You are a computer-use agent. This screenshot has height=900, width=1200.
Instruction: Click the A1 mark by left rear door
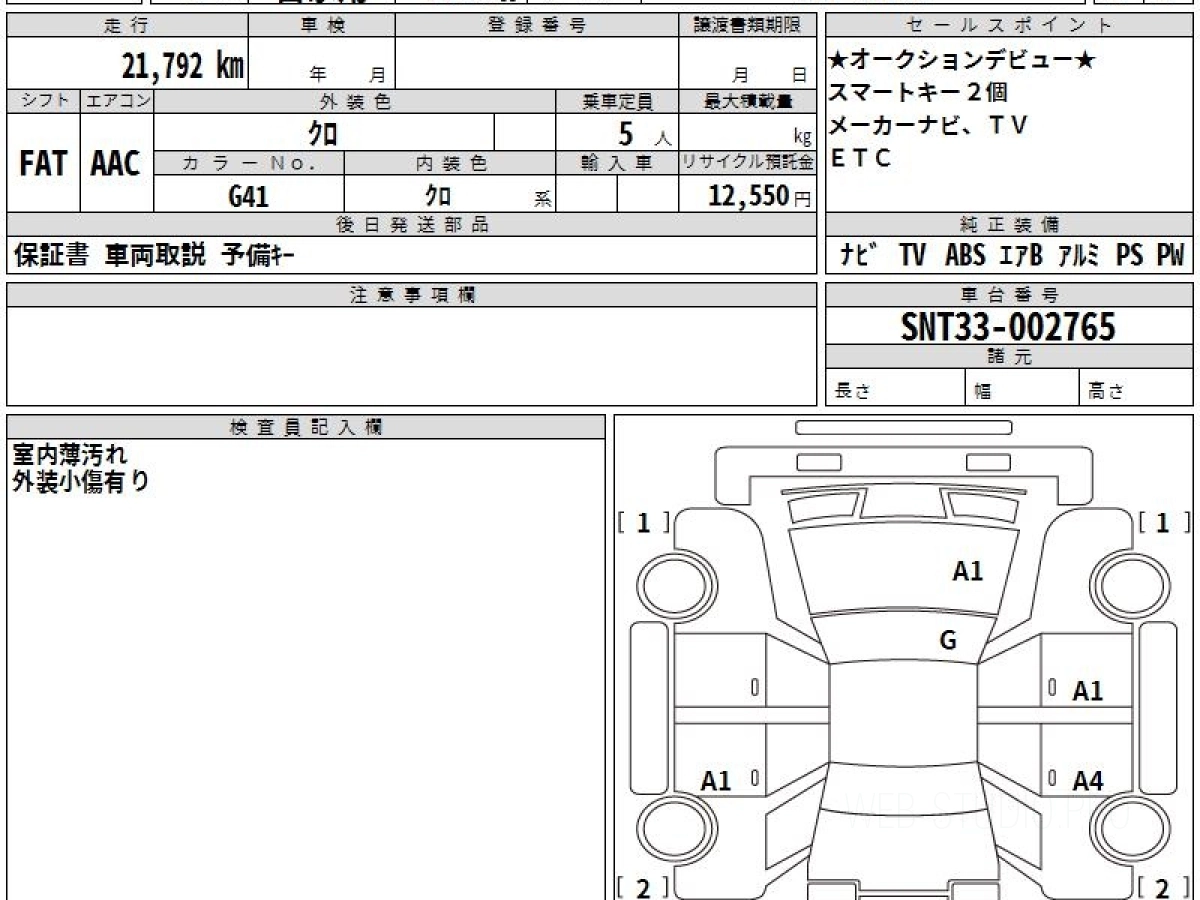pyautogui.click(x=716, y=782)
